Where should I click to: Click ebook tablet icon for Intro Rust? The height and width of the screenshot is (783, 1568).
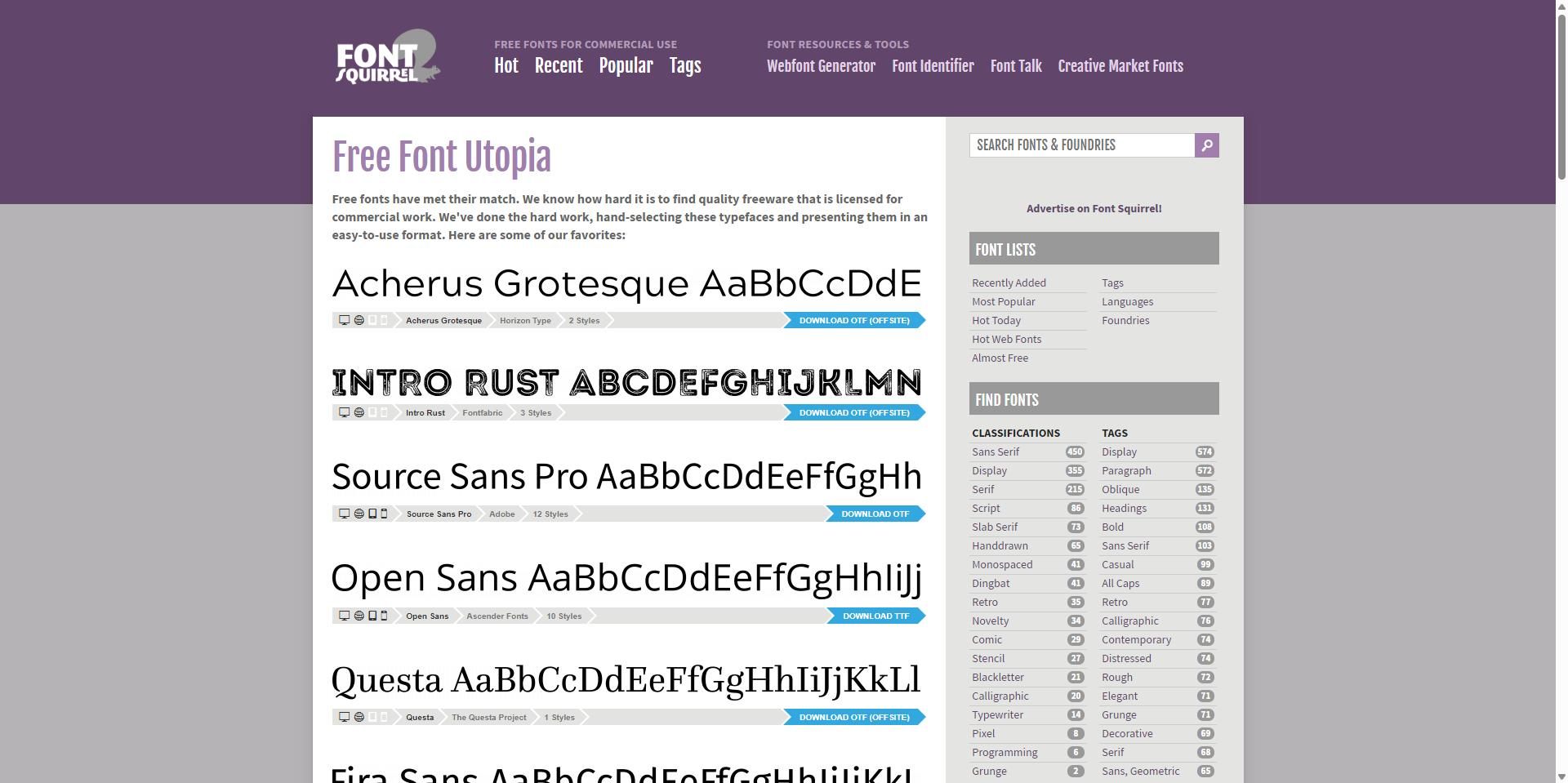(372, 412)
